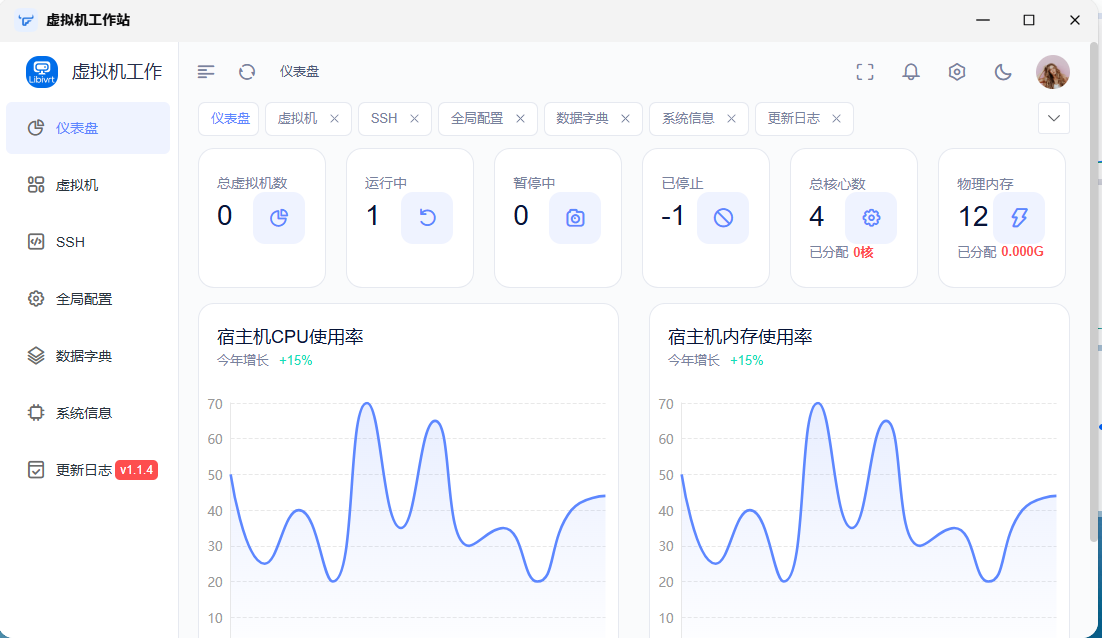The image size is (1102, 638).
Task: Click the lightning icon in 物理内存 card
Action: (1019, 218)
